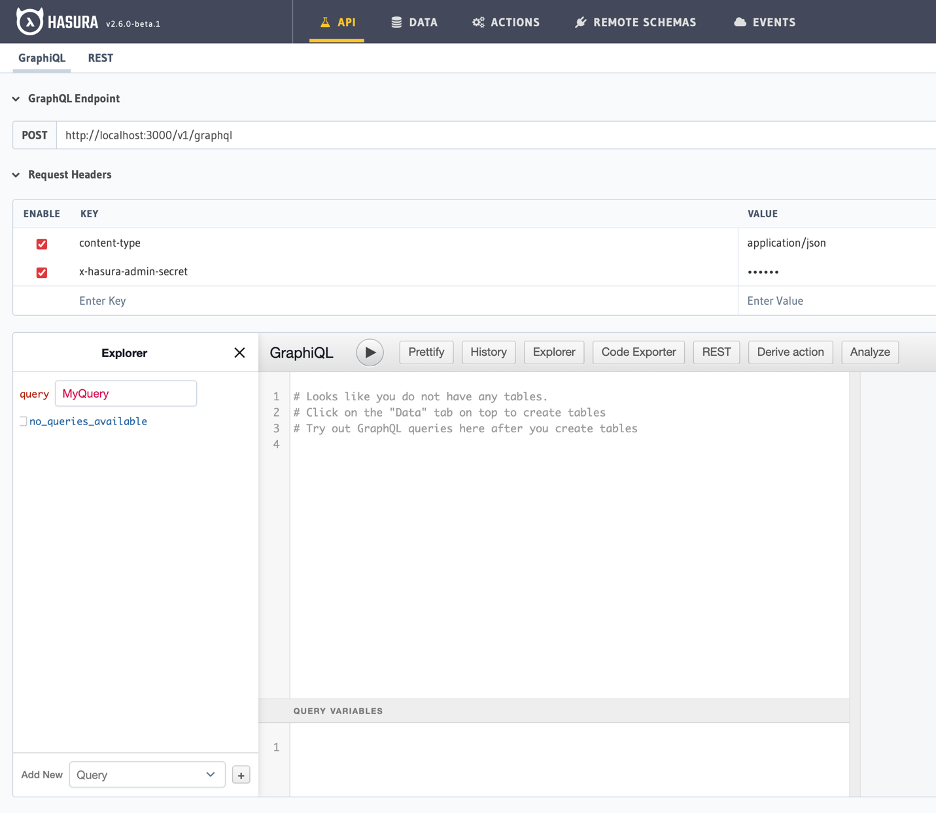Disable the content-type header checkbox
The height and width of the screenshot is (814, 936).
point(42,244)
